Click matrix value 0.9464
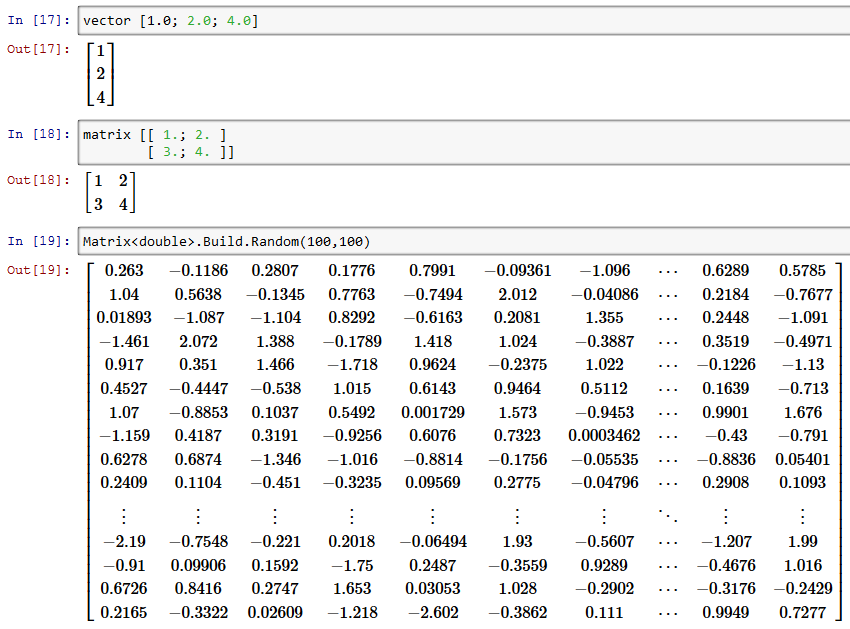Screen dimensions: 850x629 point(517,389)
